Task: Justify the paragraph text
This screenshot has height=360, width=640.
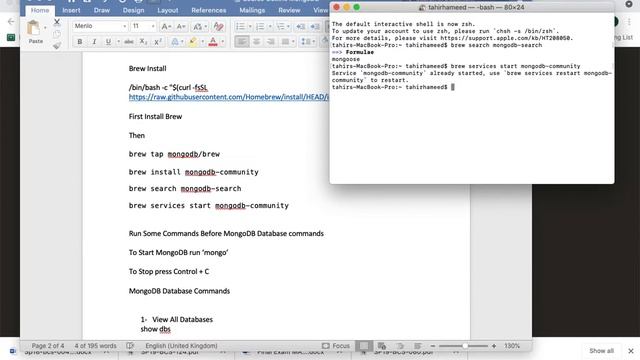Action: pos(285,42)
